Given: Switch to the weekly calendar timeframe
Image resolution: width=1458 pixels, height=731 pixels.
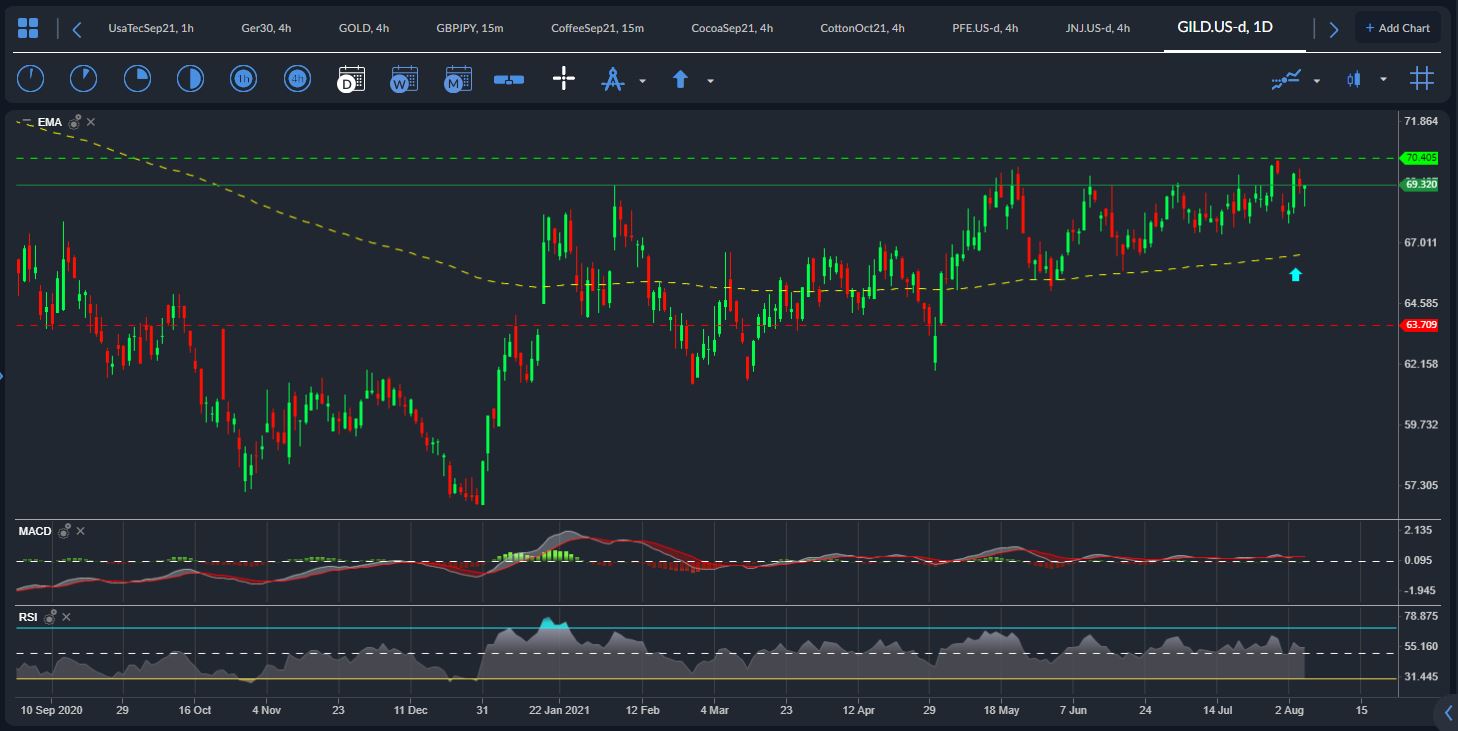Looking at the screenshot, I should (x=404, y=79).
